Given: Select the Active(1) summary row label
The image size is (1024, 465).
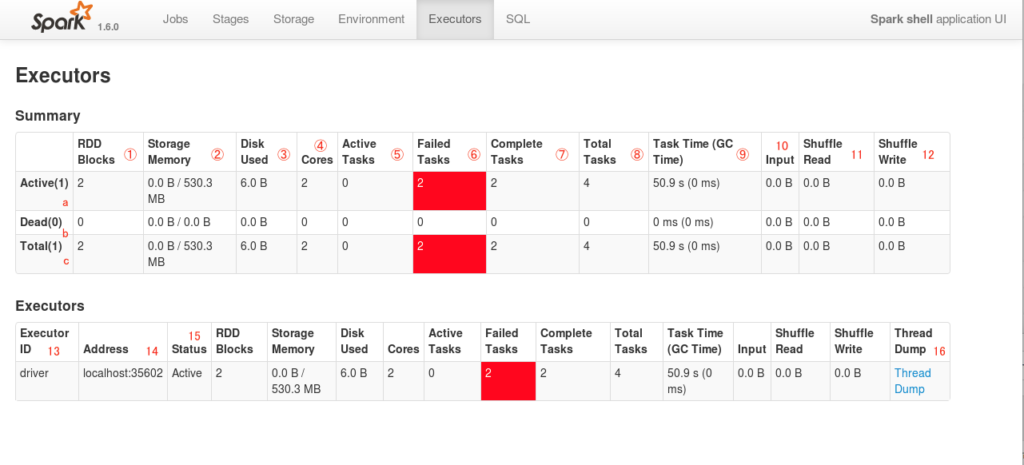Looking at the screenshot, I should coord(44,184).
